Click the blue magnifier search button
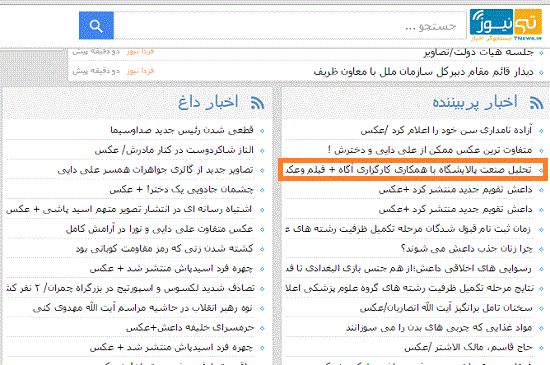 96,25
